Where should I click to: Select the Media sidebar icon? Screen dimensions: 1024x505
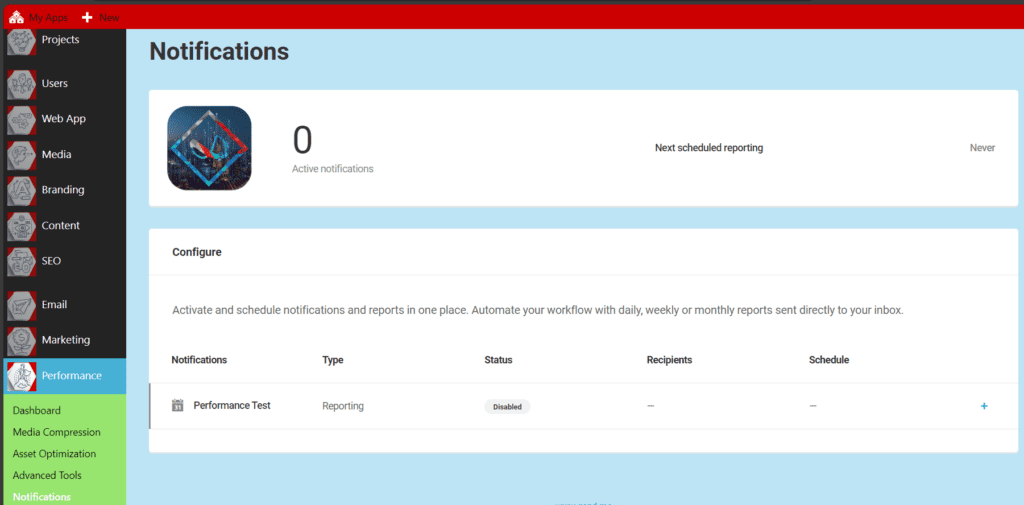(x=21, y=156)
